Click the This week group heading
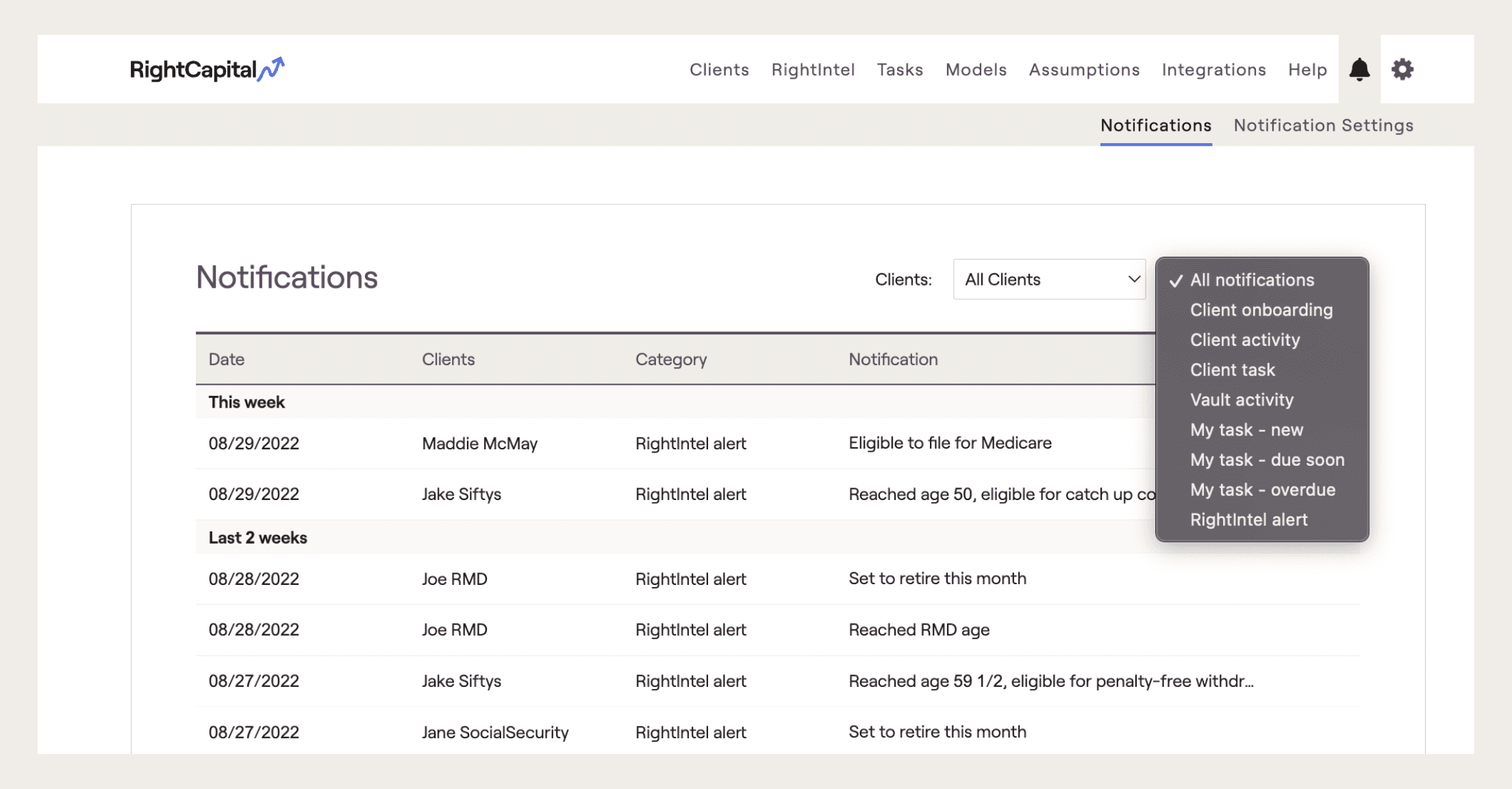Image resolution: width=1512 pixels, height=789 pixels. click(247, 403)
